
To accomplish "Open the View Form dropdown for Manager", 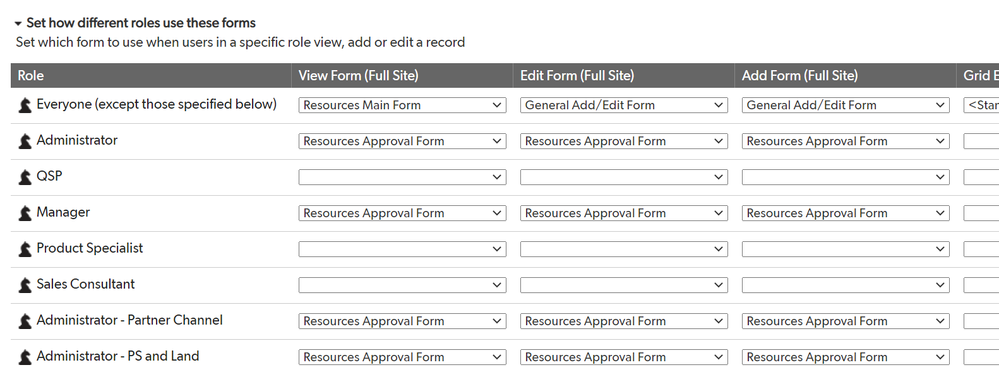I will pos(403,213).
